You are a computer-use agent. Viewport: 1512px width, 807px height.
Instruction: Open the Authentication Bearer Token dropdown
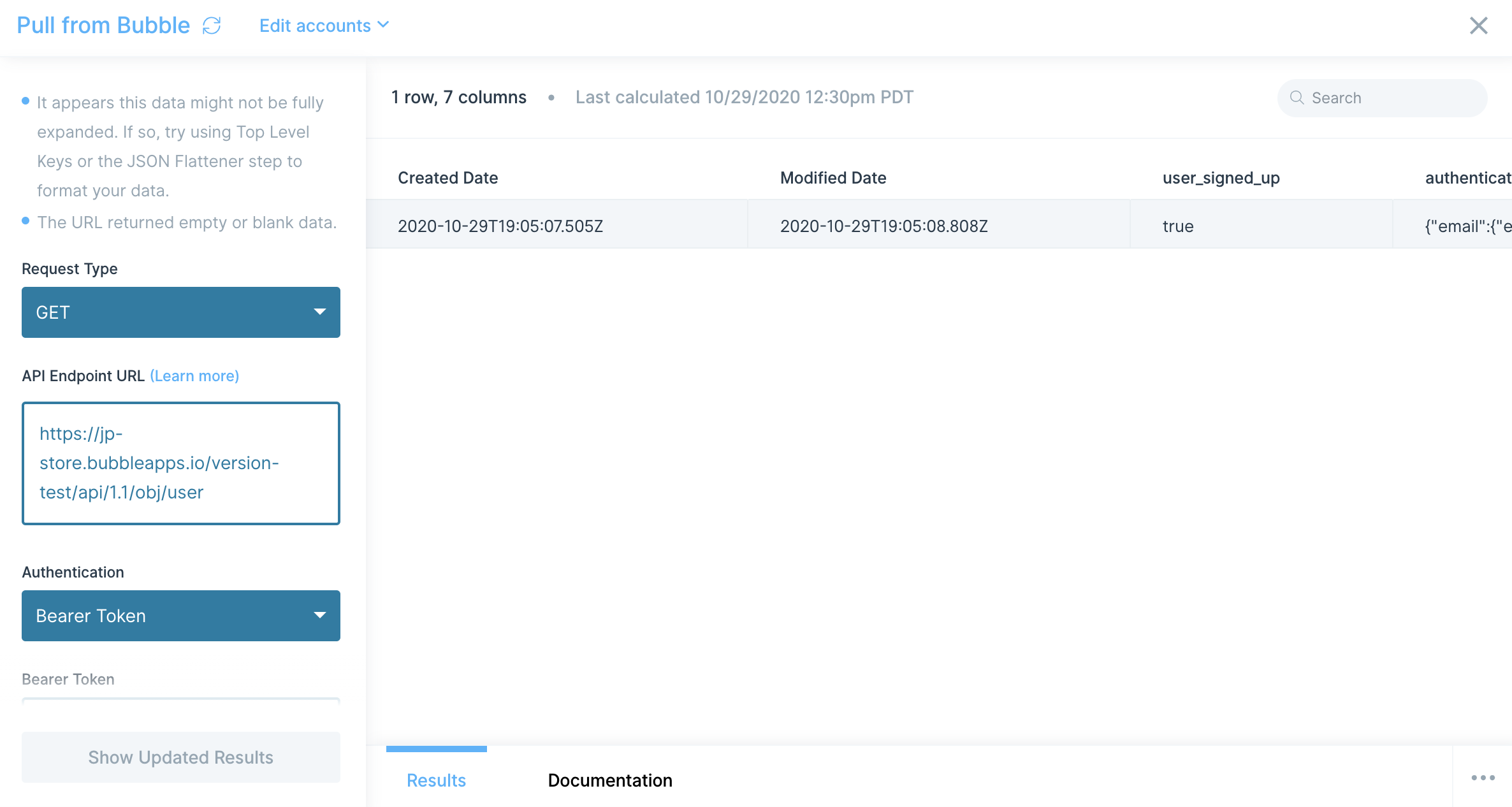click(181, 616)
